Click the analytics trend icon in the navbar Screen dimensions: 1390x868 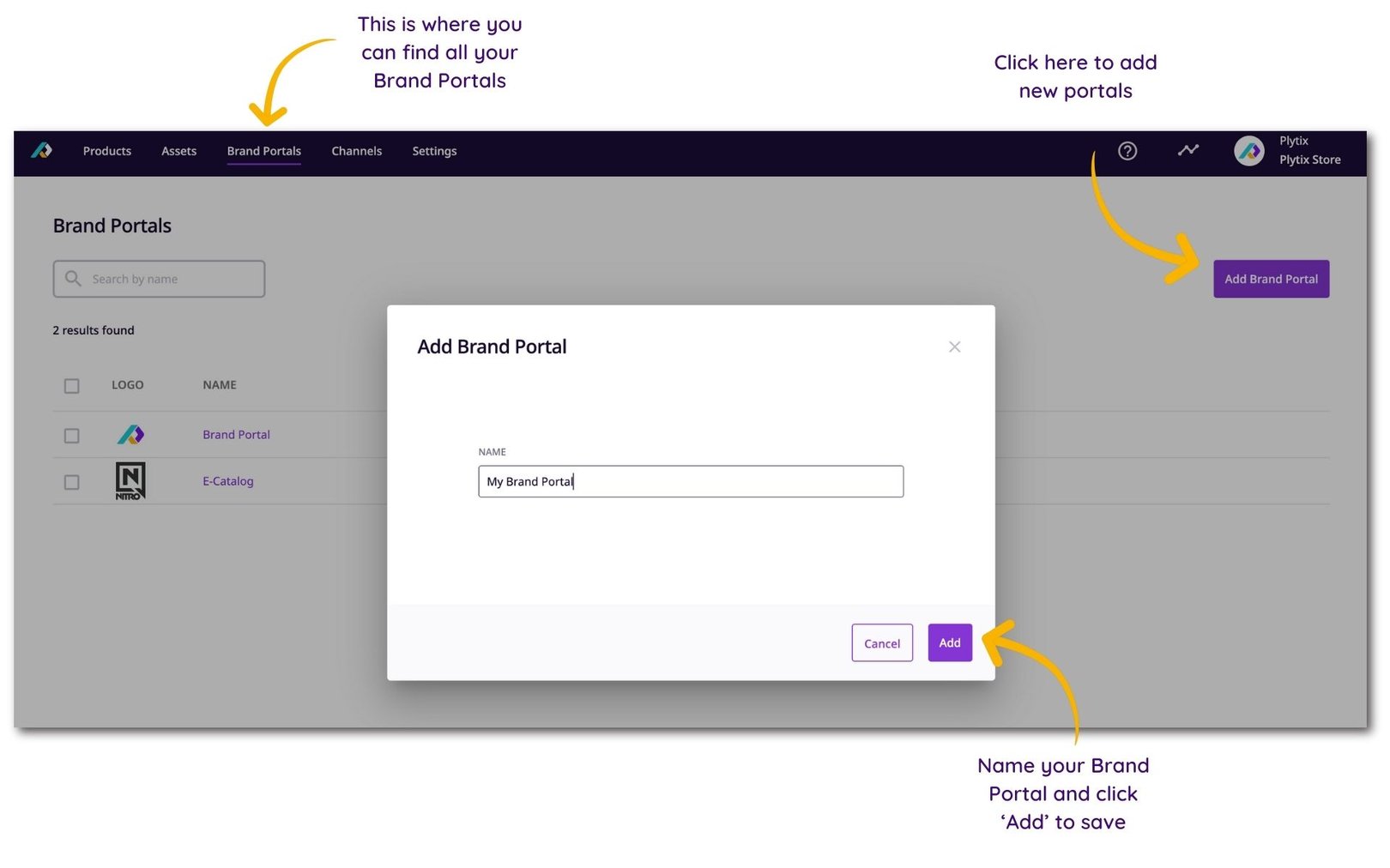[x=1188, y=151]
